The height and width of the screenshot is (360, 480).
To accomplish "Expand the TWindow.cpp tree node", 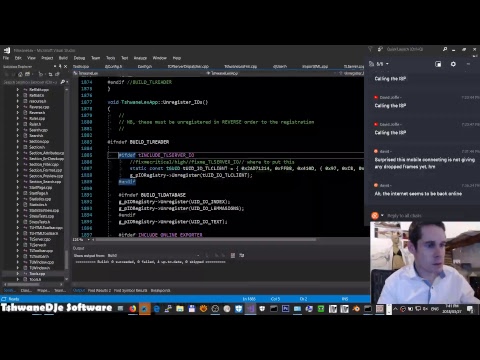I will (18, 262).
